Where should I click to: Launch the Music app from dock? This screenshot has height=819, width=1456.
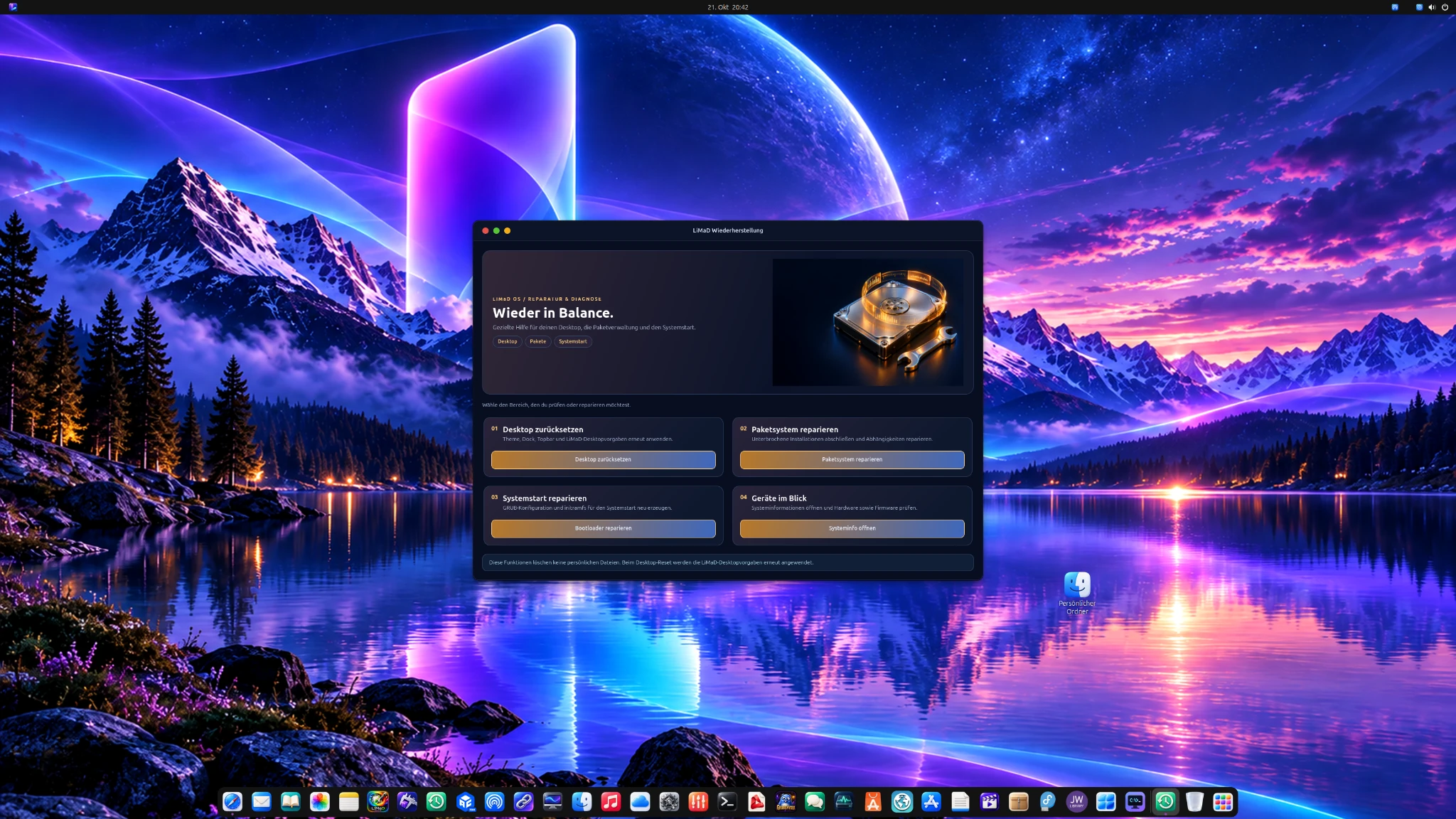pos(611,802)
